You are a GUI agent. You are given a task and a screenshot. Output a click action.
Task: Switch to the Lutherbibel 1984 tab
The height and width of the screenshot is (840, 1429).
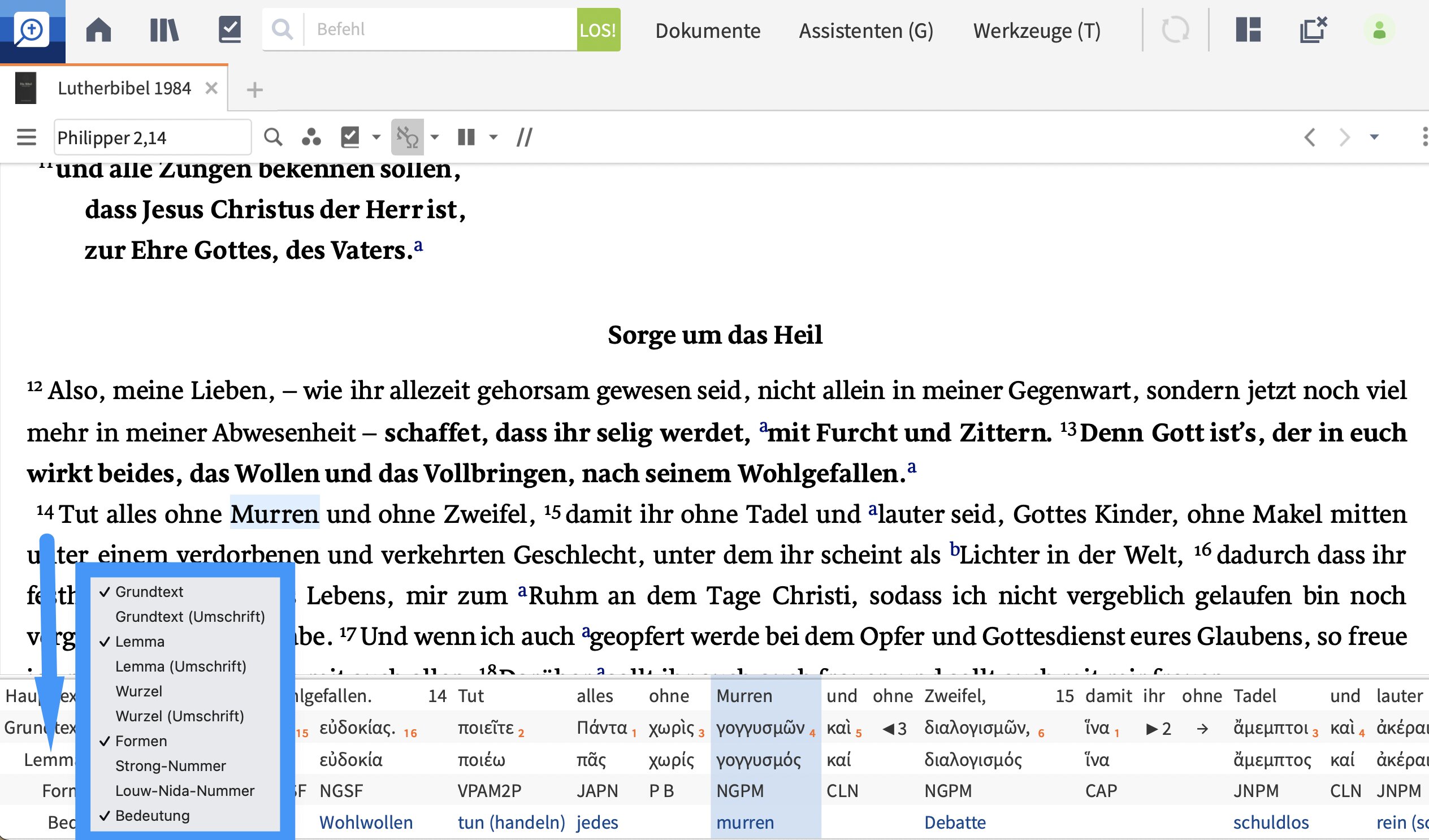coord(124,89)
